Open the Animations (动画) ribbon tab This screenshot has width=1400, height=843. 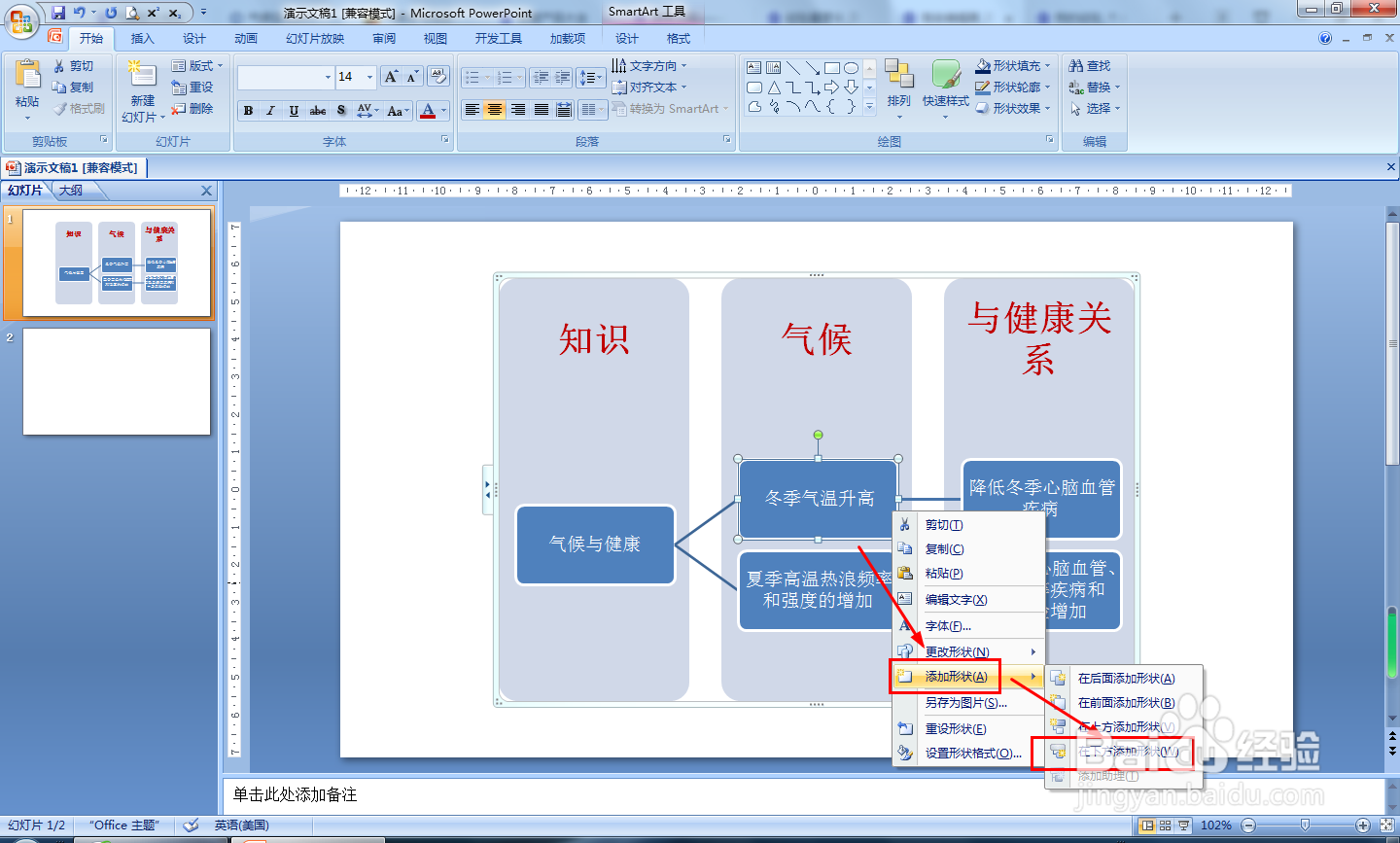(x=246, y=39)
